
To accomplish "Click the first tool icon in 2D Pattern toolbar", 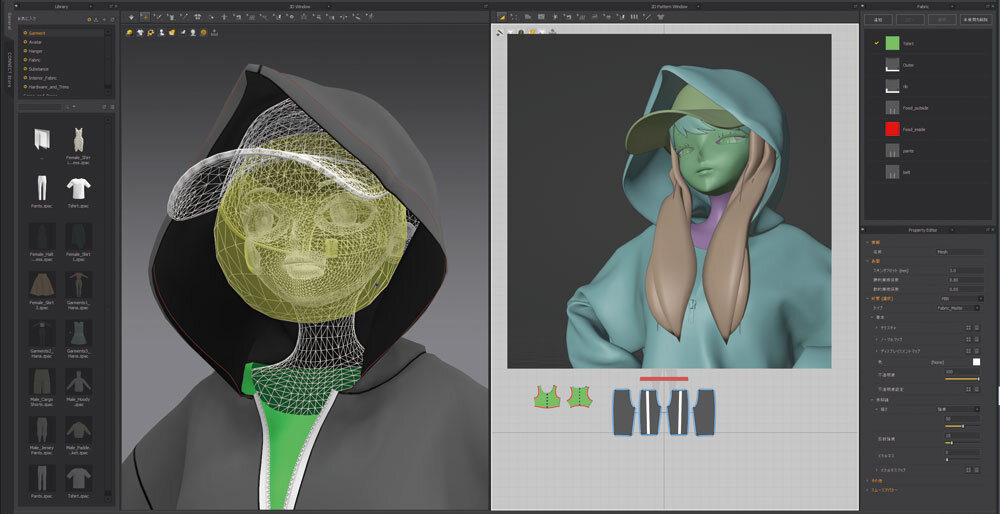I will [x=502, y=16].
